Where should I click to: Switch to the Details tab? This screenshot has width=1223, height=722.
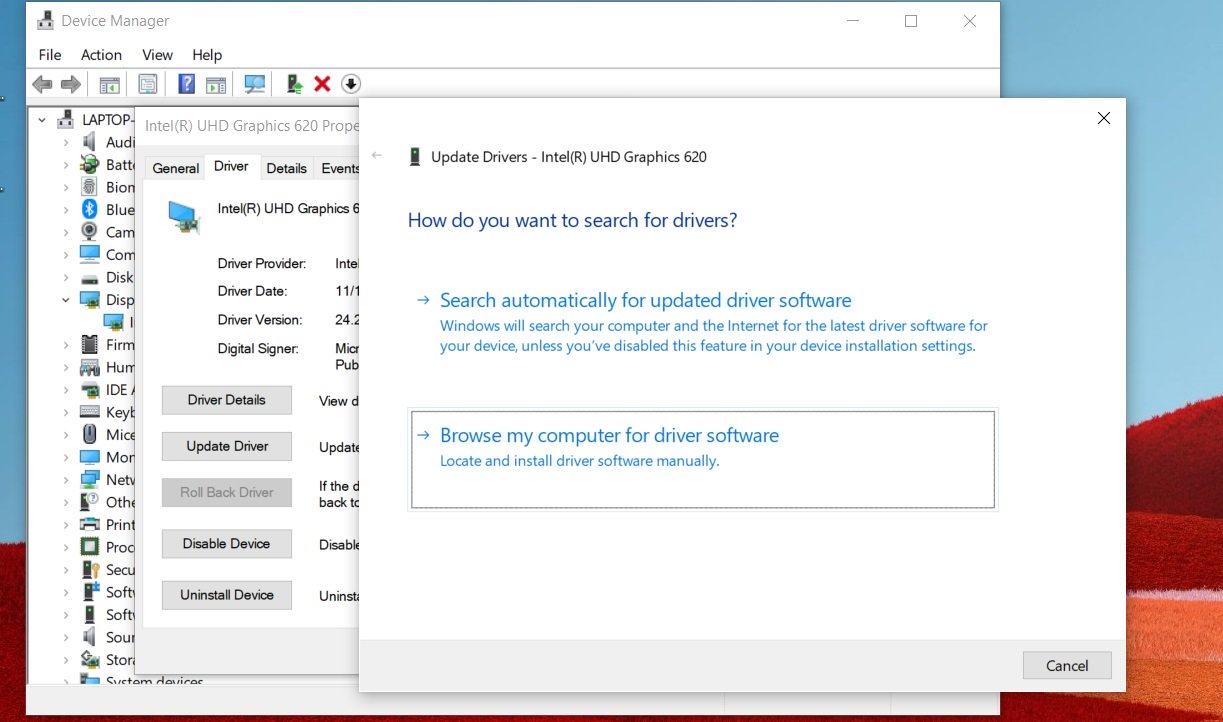point(286,167)
